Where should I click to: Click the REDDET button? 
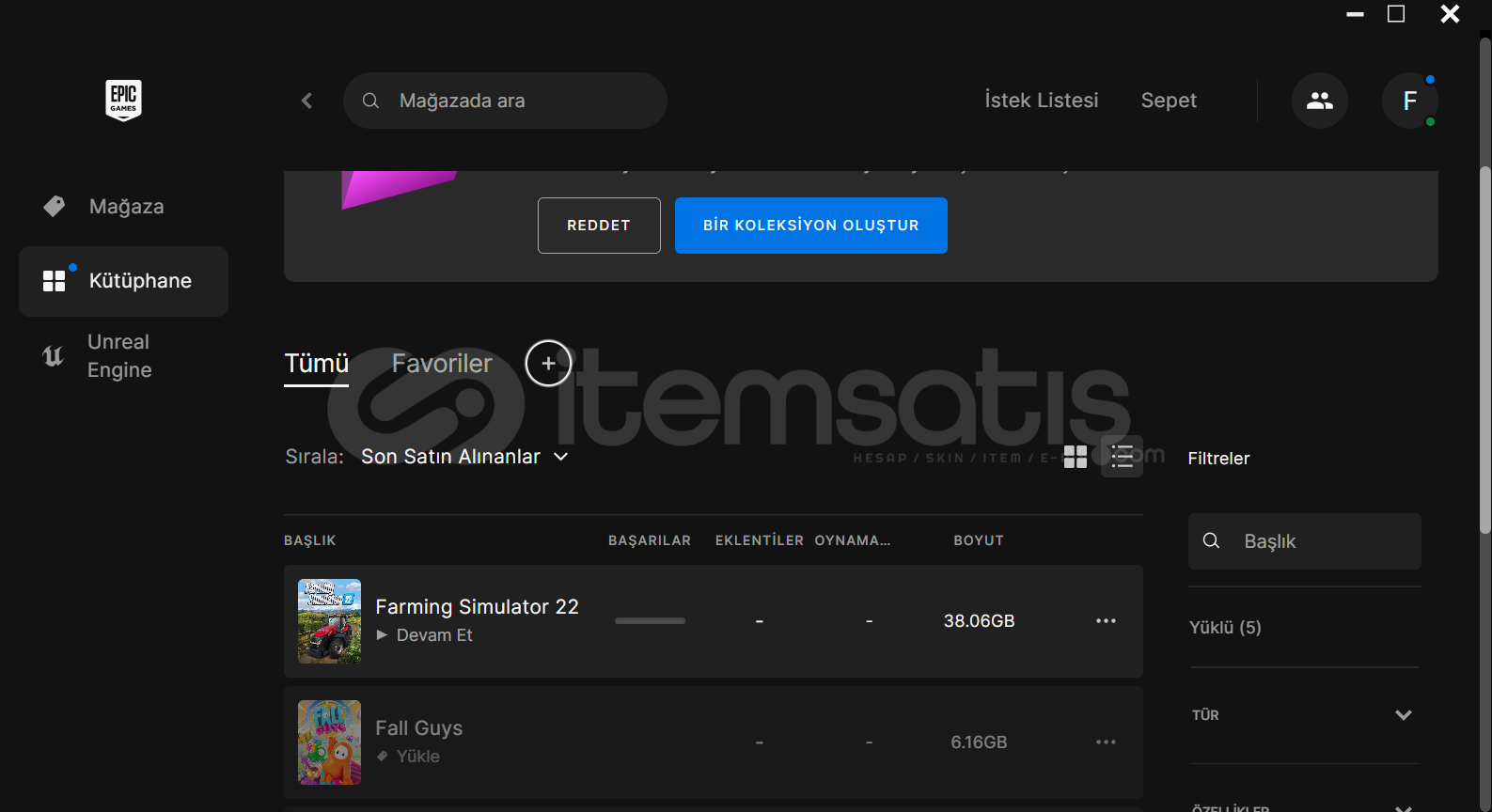pos(599,226)
